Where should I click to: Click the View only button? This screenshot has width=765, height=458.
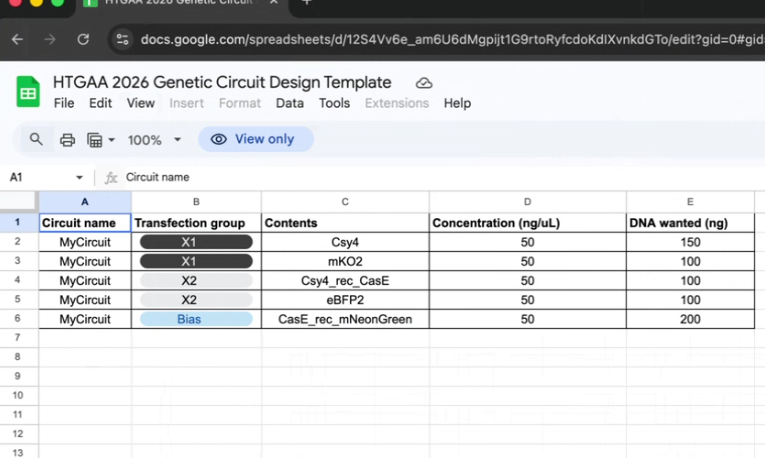click(x=256, y=139)
